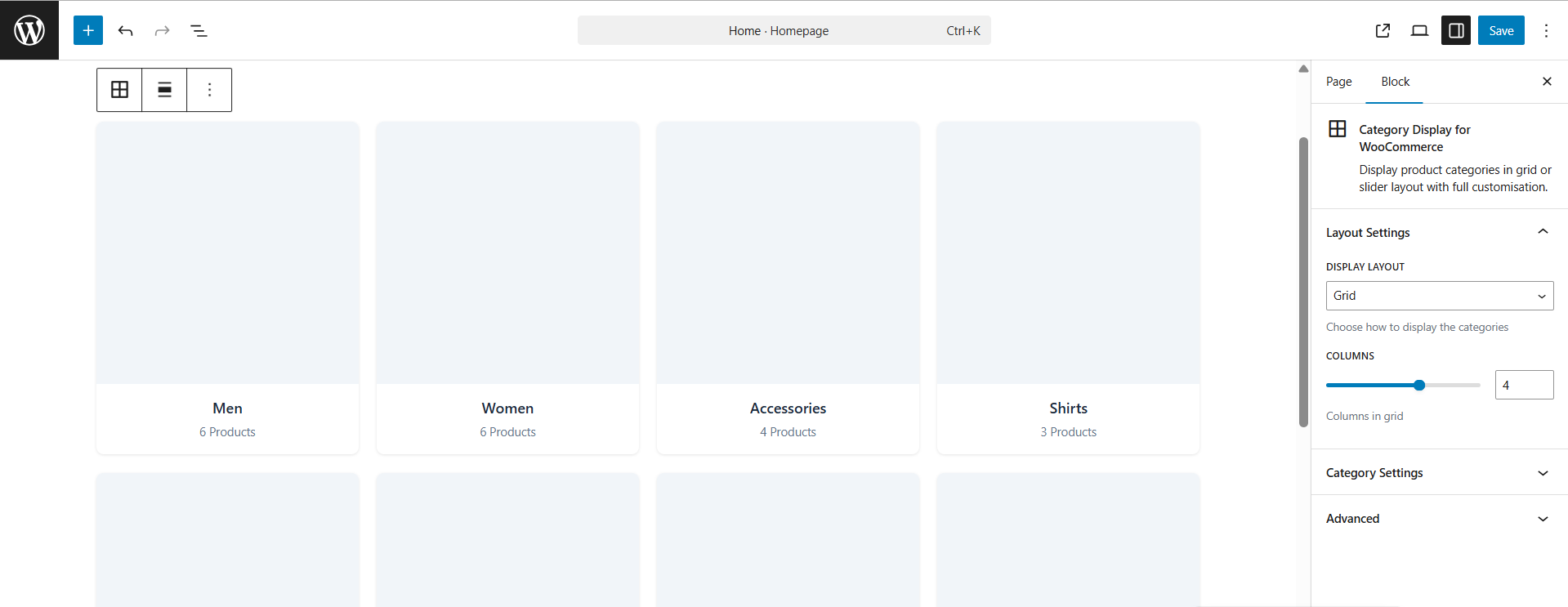This screenshot has width=1568, height=607.
Task: Click the editor canvas vertical scrollbar thumb
Action: [x=1303, y=282]
